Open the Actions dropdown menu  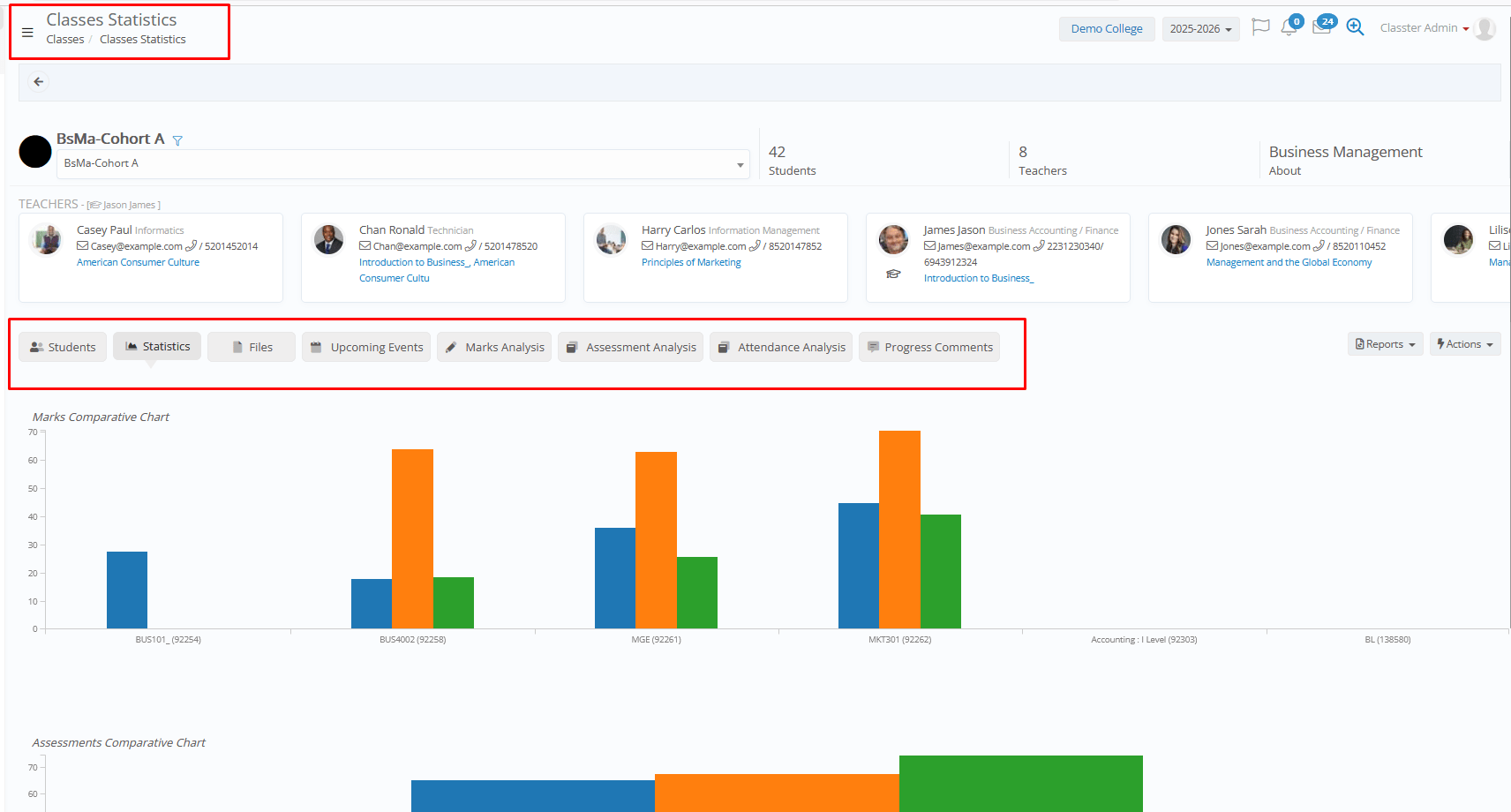(1464, 344)
